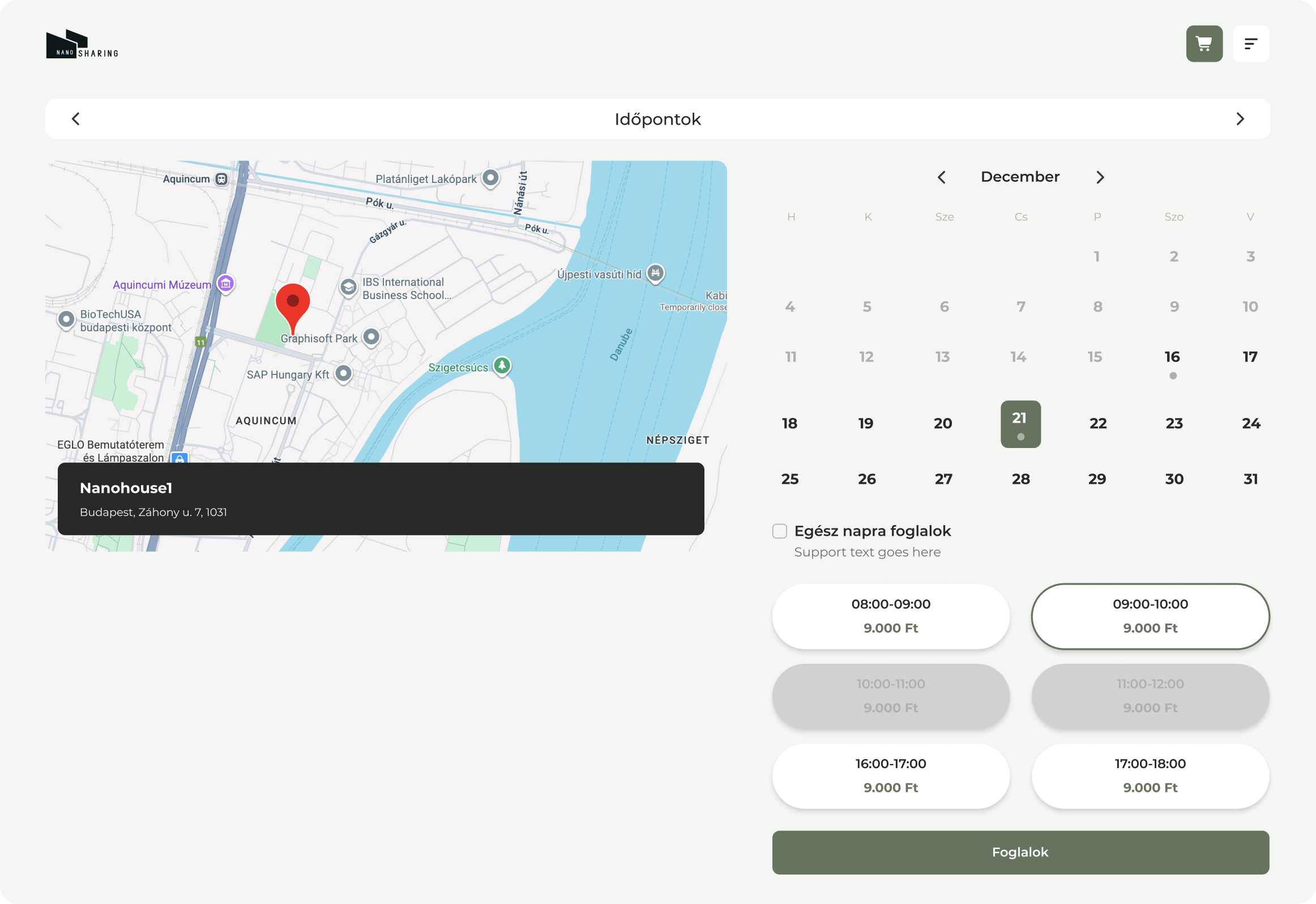Show next month after December
The height and width of the screenshot is (904, 1316).
tap(1100, 177)
